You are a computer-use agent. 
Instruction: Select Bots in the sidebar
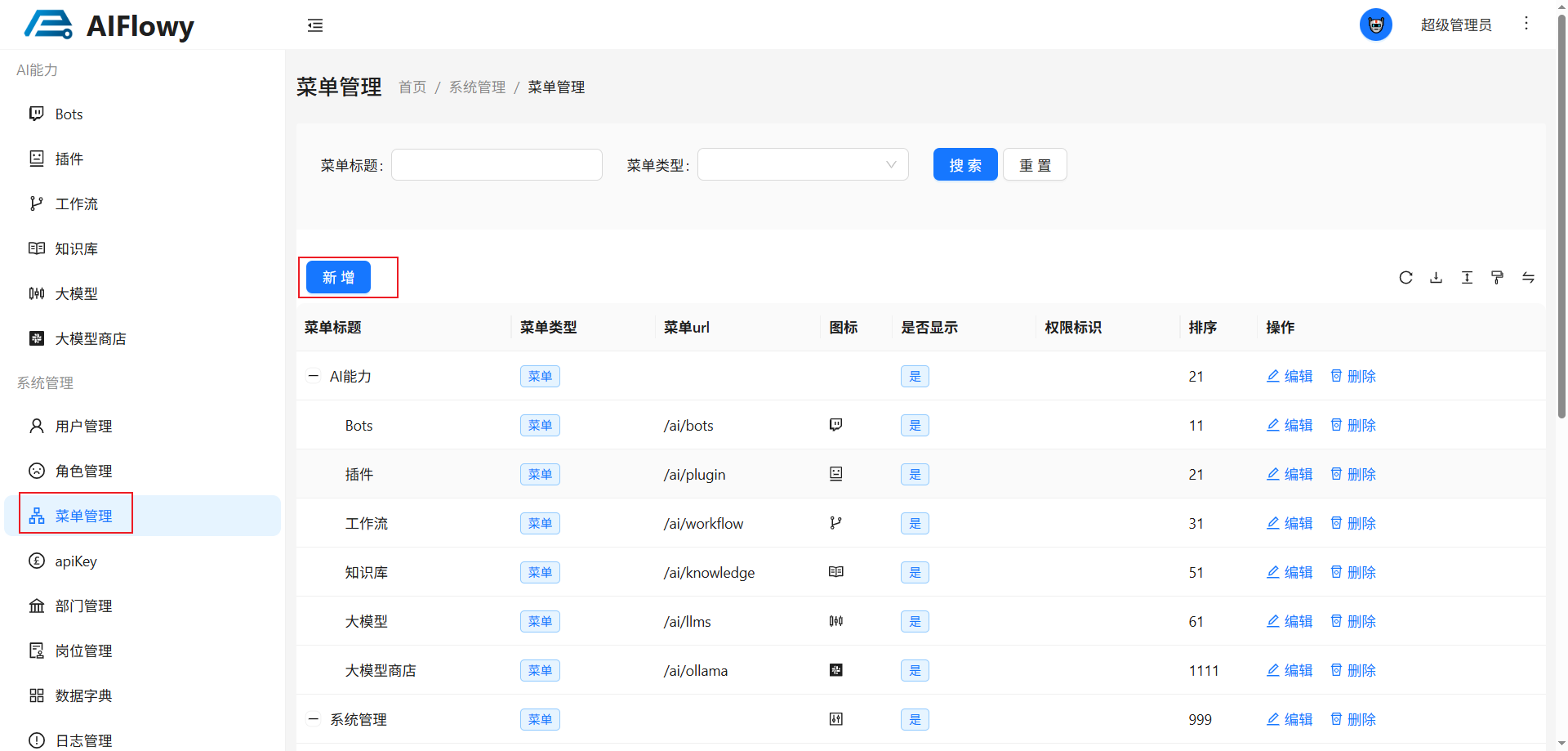pyautogui.click(x=68, y=114)
